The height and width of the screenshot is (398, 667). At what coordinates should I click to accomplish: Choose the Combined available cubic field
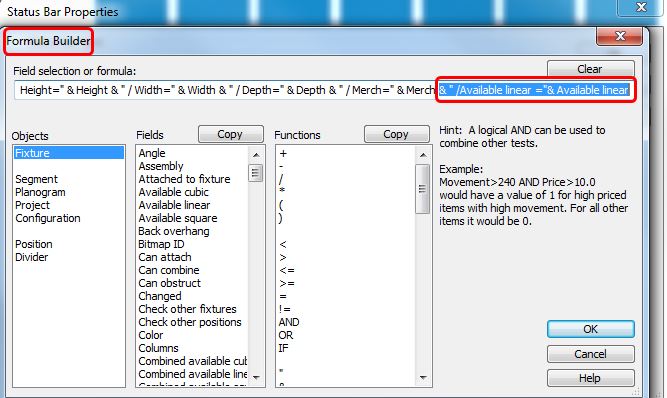coord(192,361)
